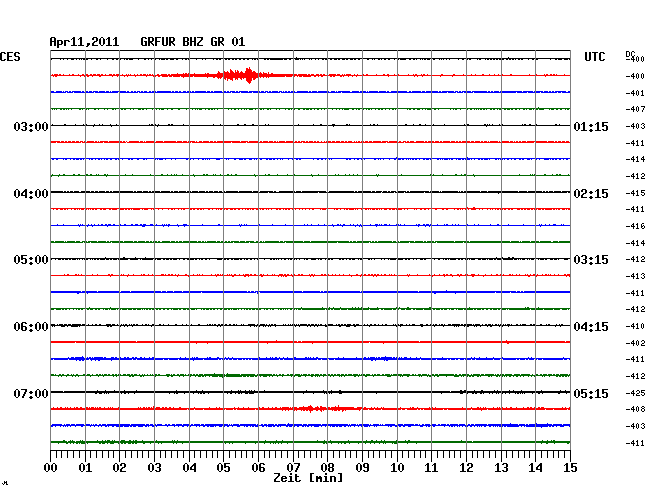Click the 'Zeit [min]' axis title
This screenshot has width=650, height=494.
tap(308, 478)
